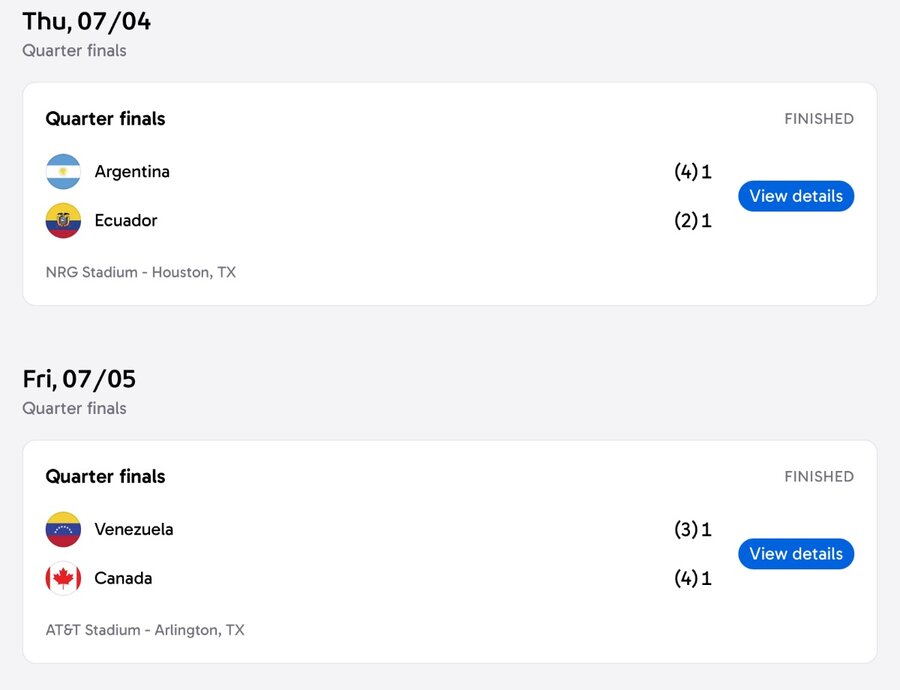
Task: Select the Ecuador team name
Action: point(126,220)
